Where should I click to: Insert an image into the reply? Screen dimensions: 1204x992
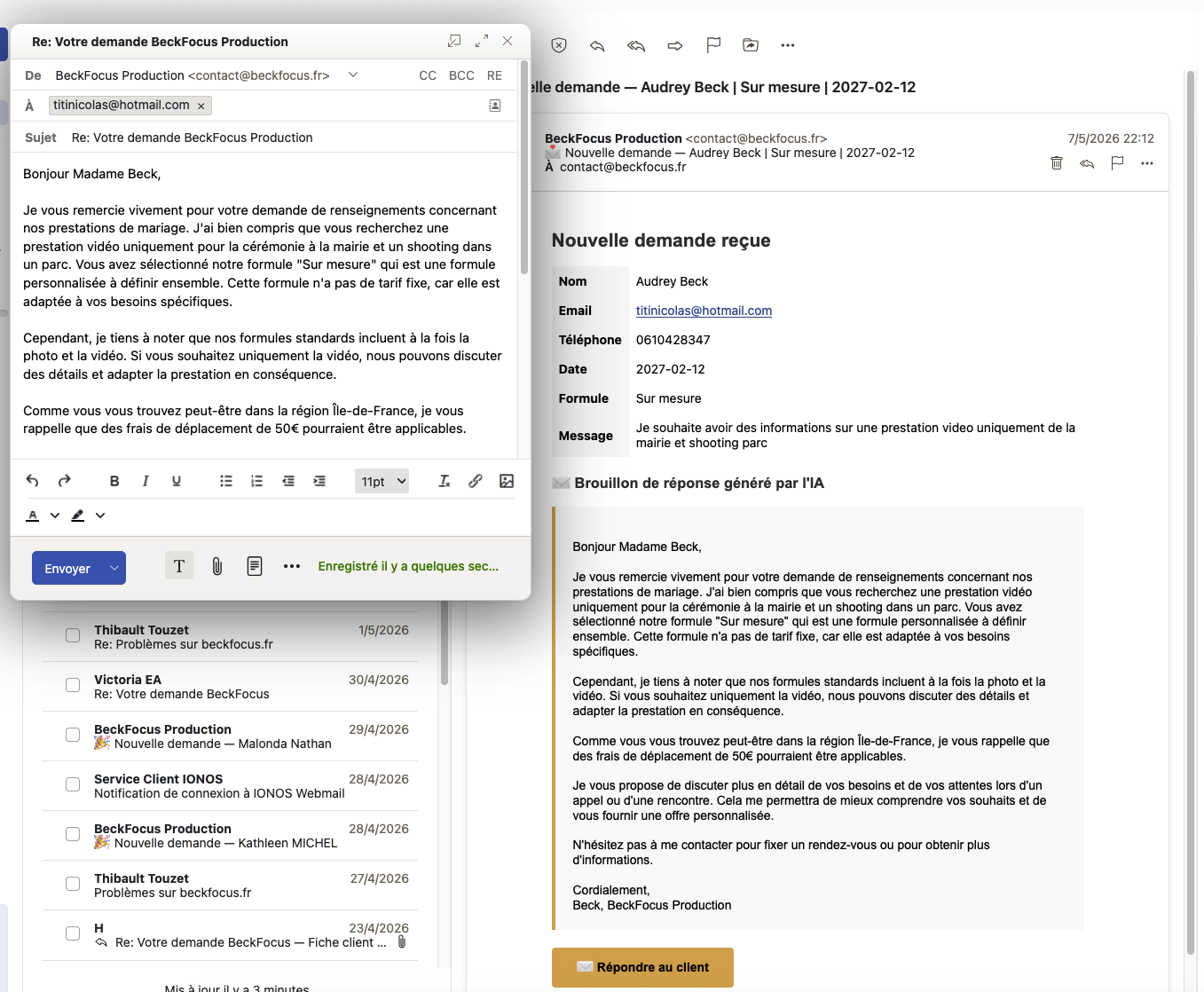pos(507,481)
